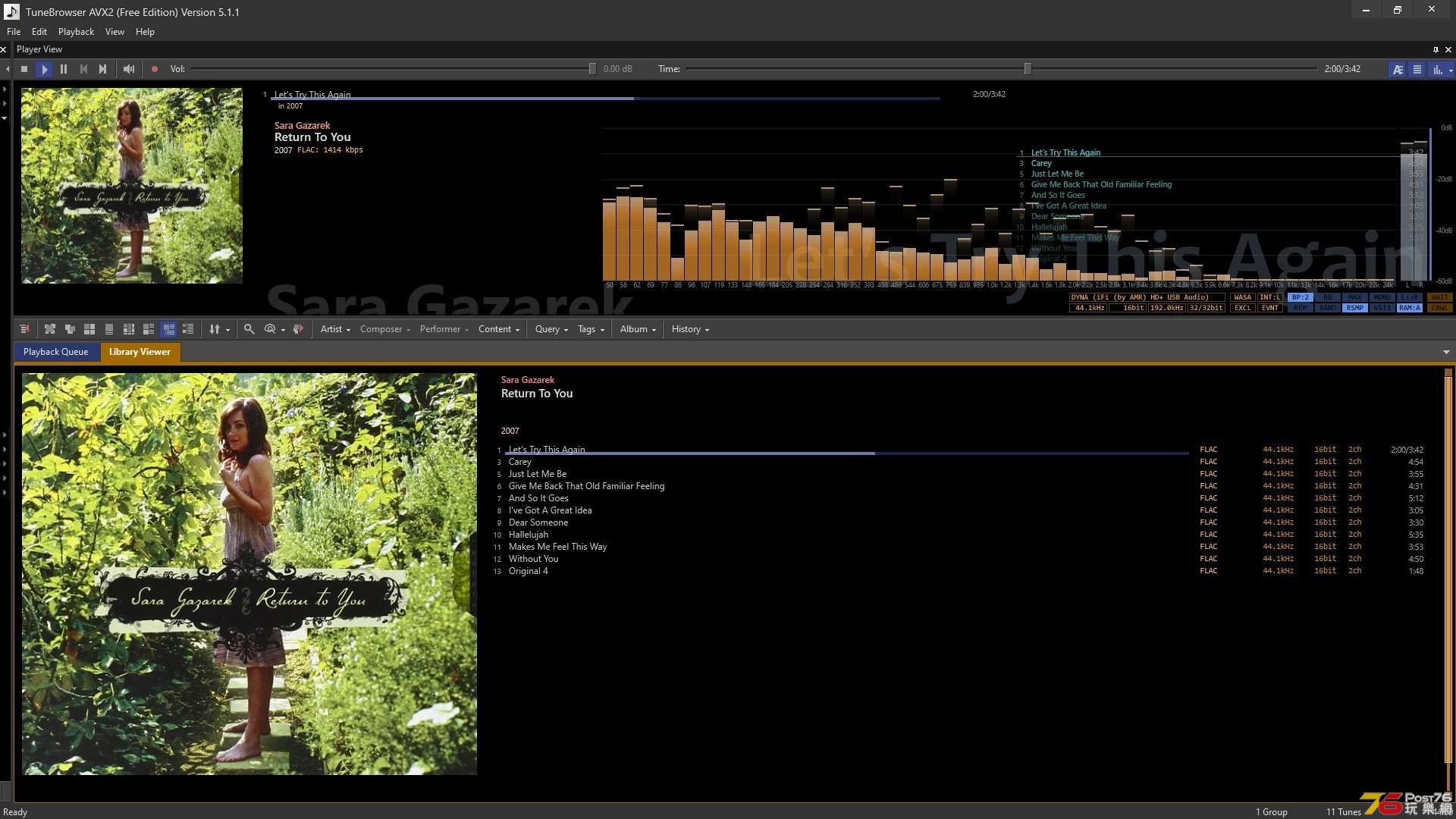
Task: Switch to the Library Viewer tab
Action: [x=139, y=351]
